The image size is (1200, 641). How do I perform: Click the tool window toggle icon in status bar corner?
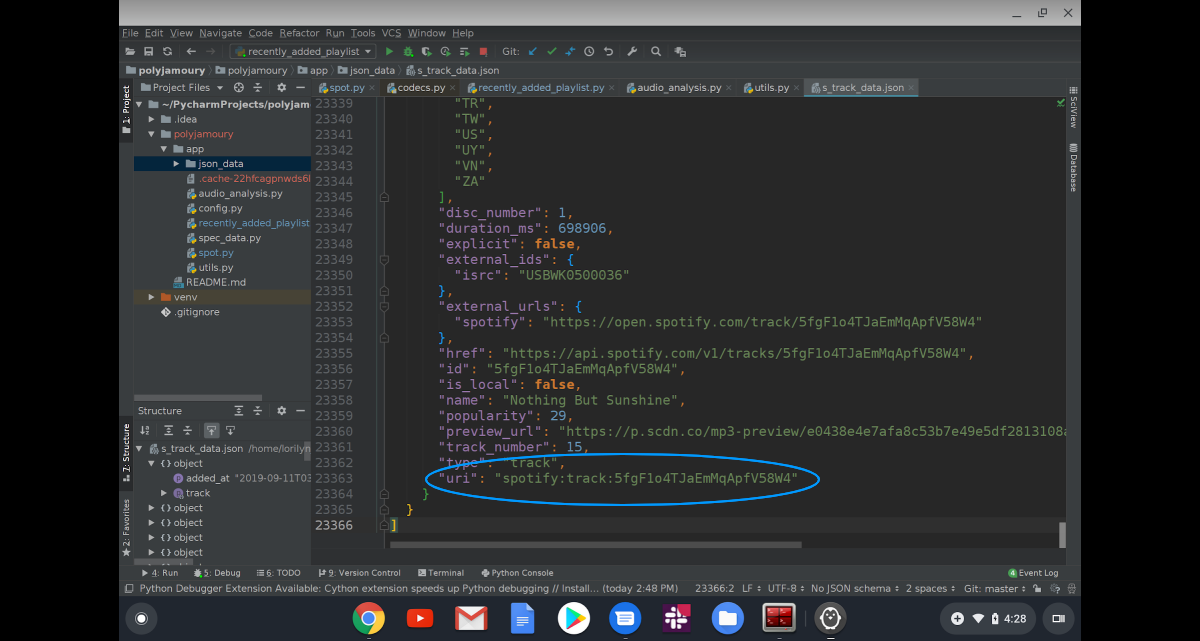click(x=127, y=589)
